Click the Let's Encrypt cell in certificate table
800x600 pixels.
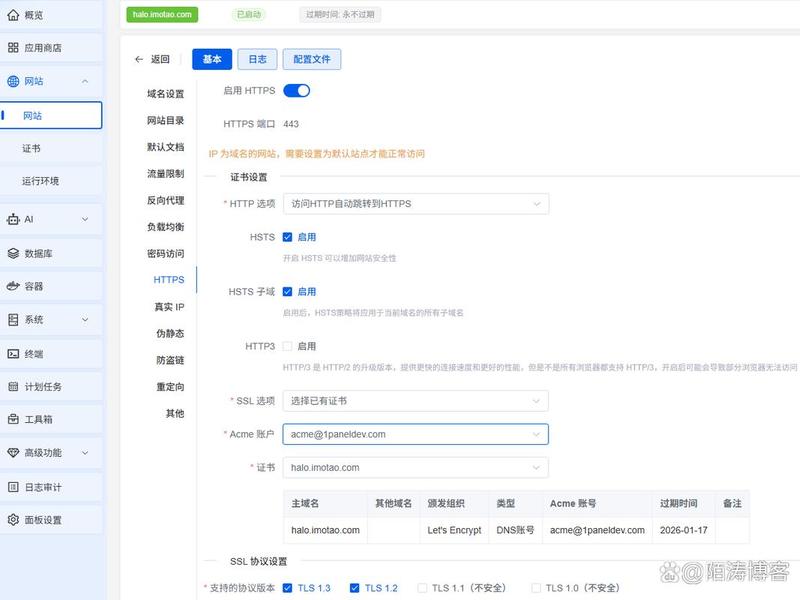pos(454,531)
